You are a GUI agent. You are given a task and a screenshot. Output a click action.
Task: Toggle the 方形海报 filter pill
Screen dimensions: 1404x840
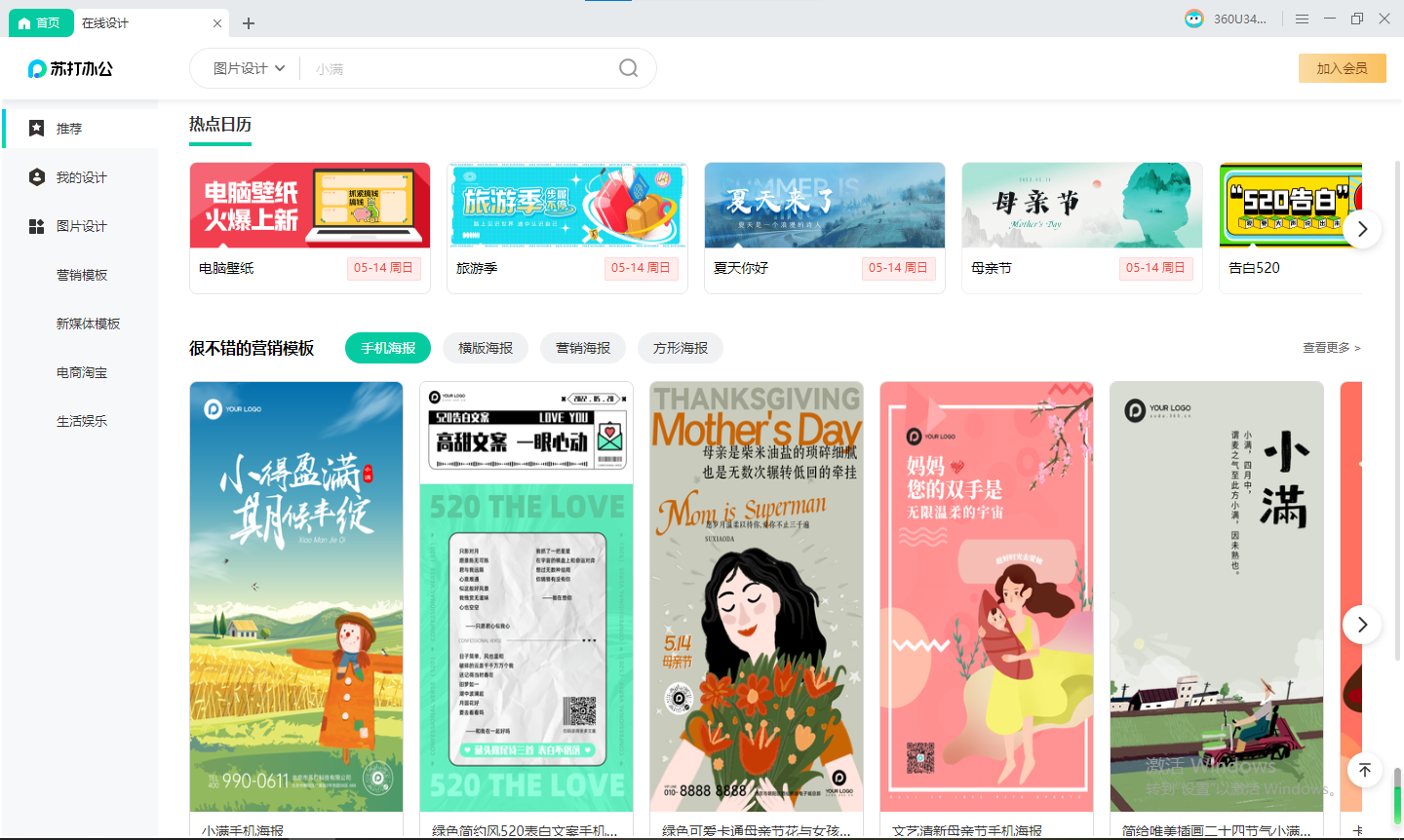pos(680,348)
